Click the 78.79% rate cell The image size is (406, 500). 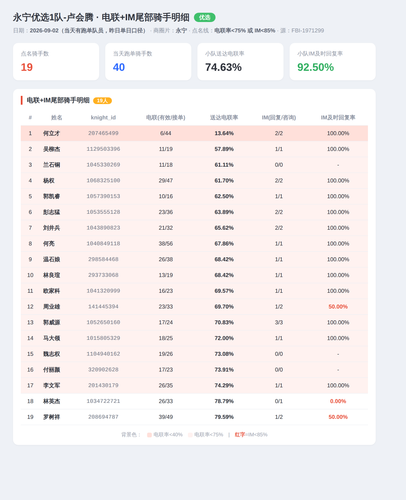(x=224, y=401)
